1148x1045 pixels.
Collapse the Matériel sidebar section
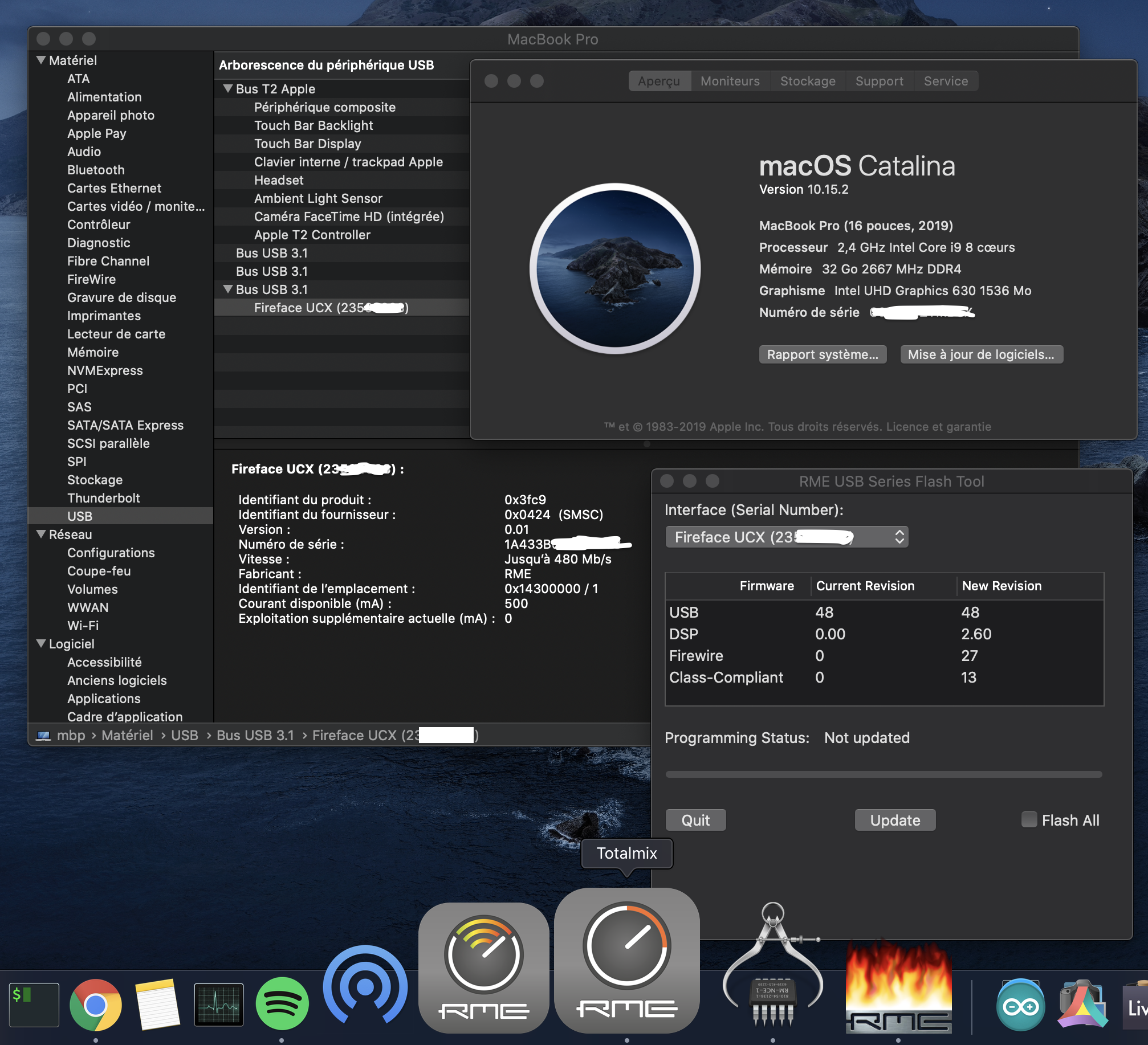tap(41, 60)
